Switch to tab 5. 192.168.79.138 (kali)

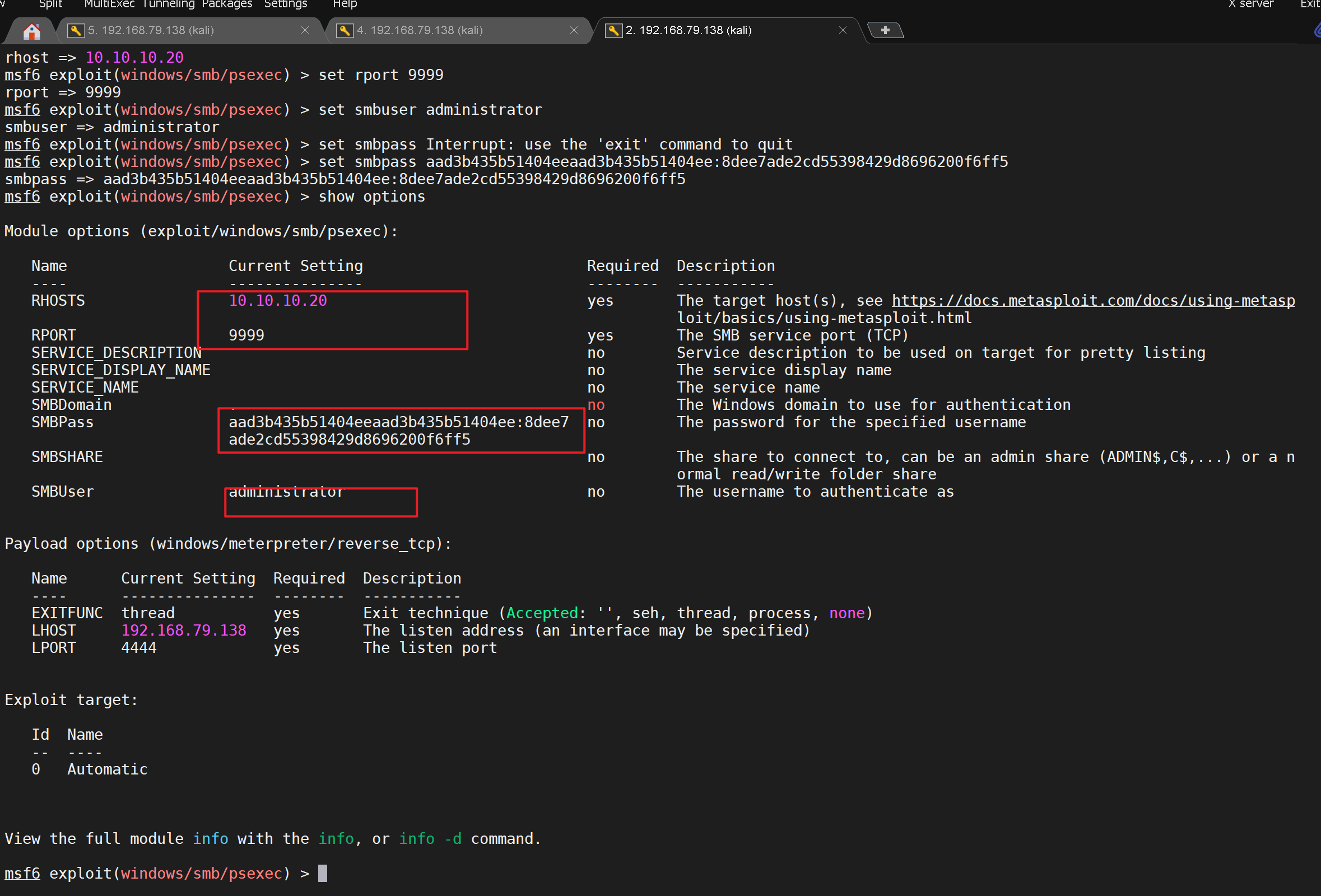point(151,30)
